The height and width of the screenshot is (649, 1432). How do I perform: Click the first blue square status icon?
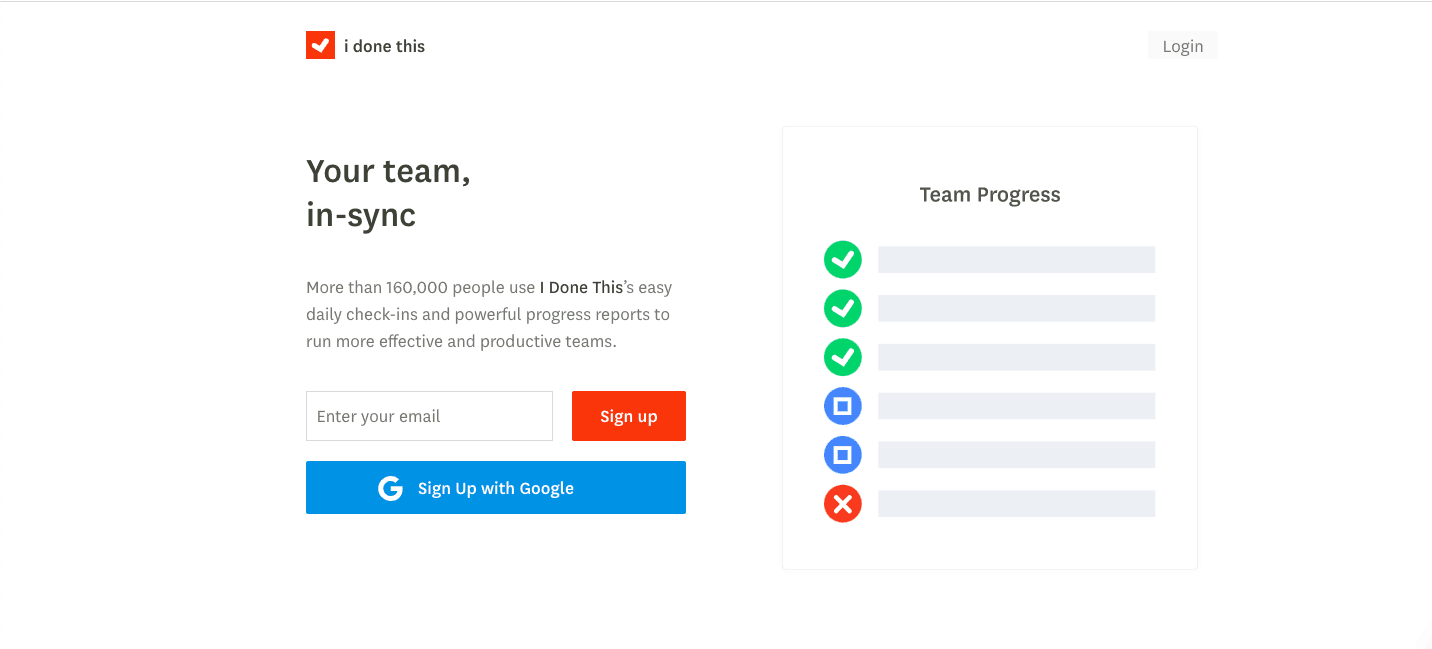(843, 406)
